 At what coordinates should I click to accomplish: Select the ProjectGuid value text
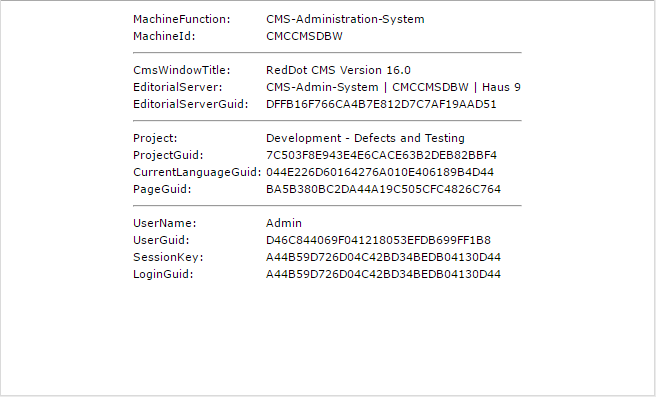point(381,155)
